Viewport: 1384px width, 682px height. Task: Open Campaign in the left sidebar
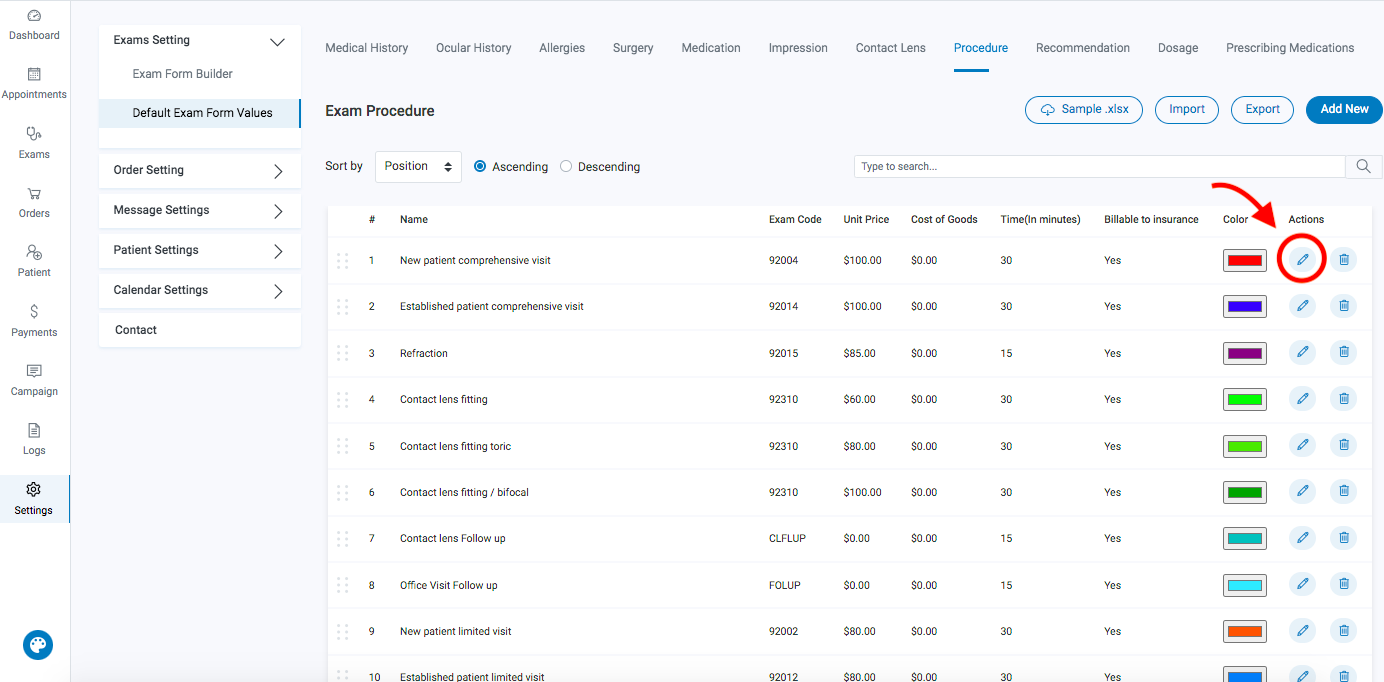(34, 380)
